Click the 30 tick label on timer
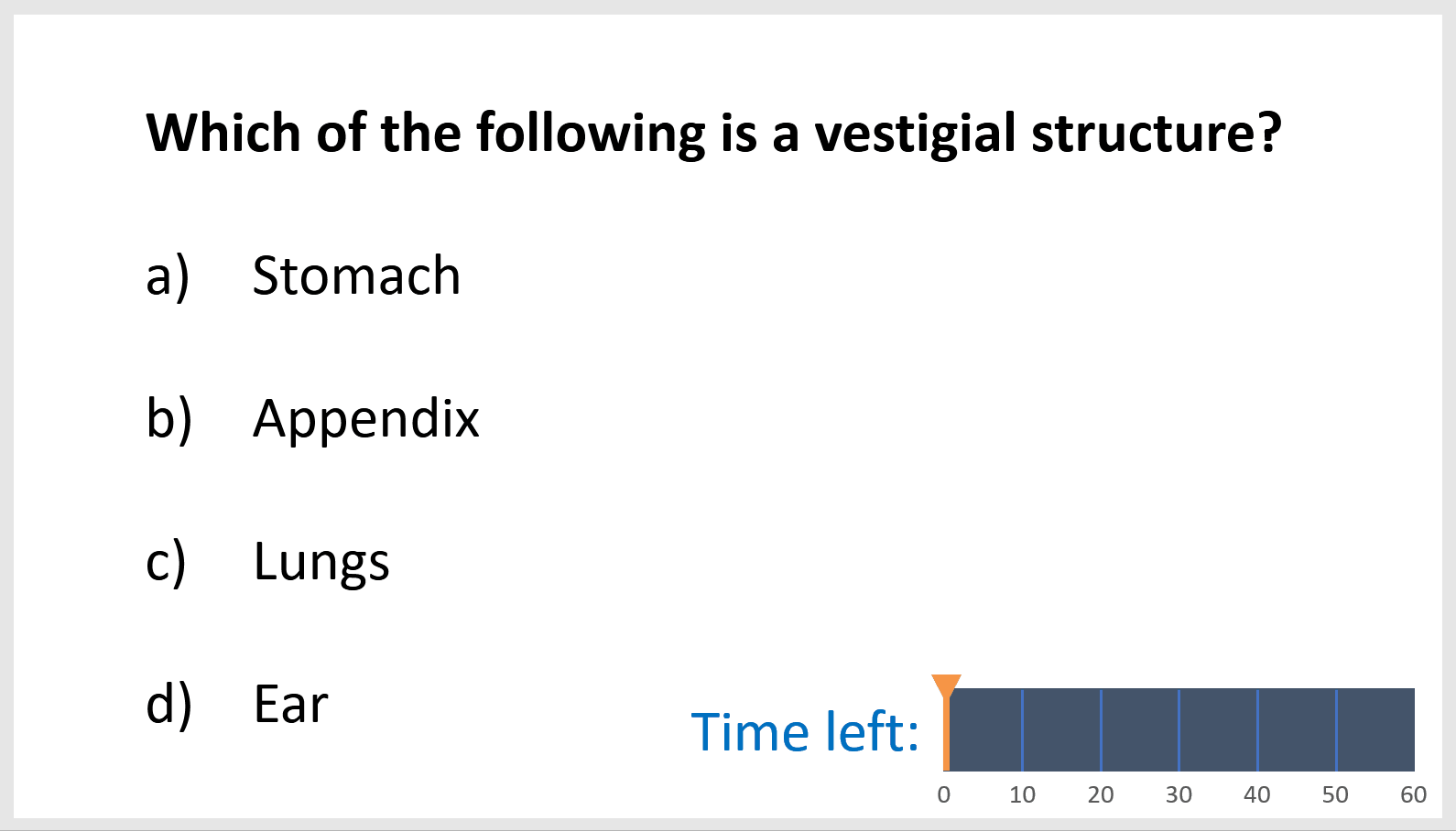Screen dimensions: 1456x831 coord(1179,794)
